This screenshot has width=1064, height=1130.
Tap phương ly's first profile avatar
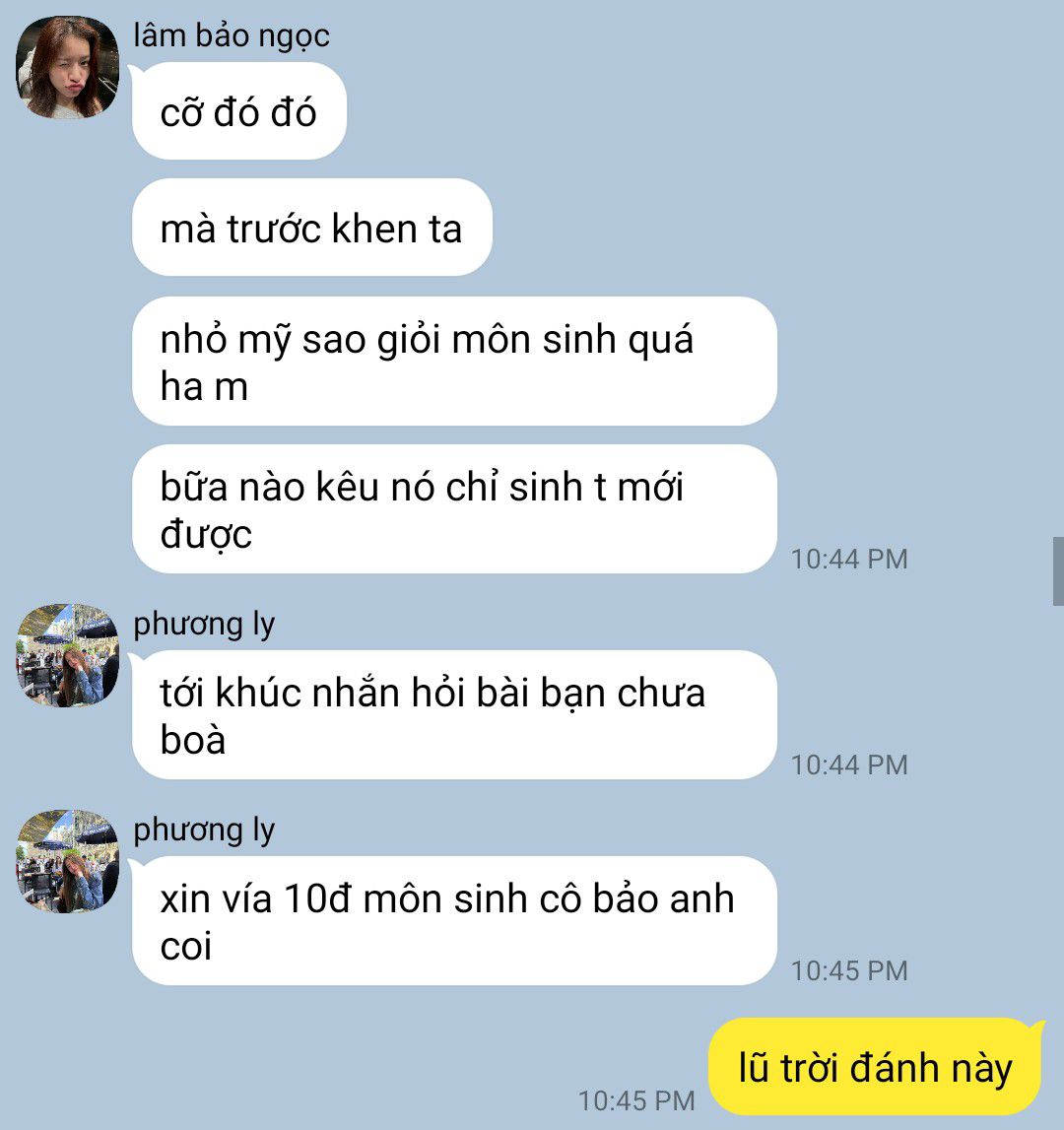[68, 655]
